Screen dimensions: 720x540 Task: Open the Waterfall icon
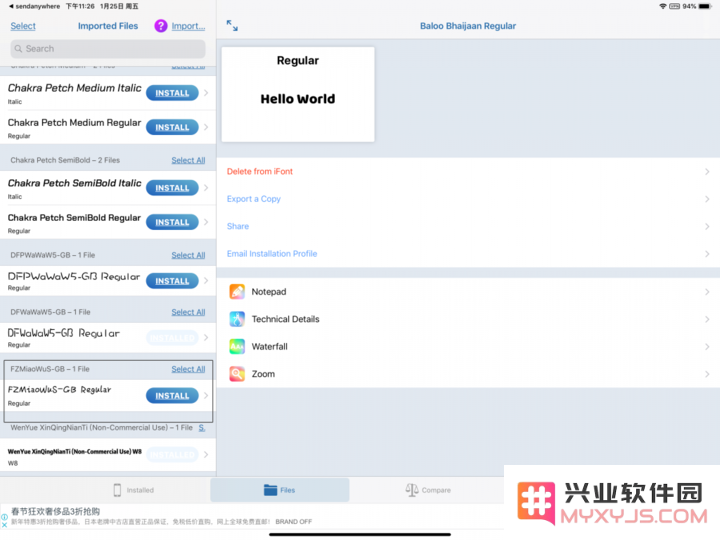(x=237, y=346)
